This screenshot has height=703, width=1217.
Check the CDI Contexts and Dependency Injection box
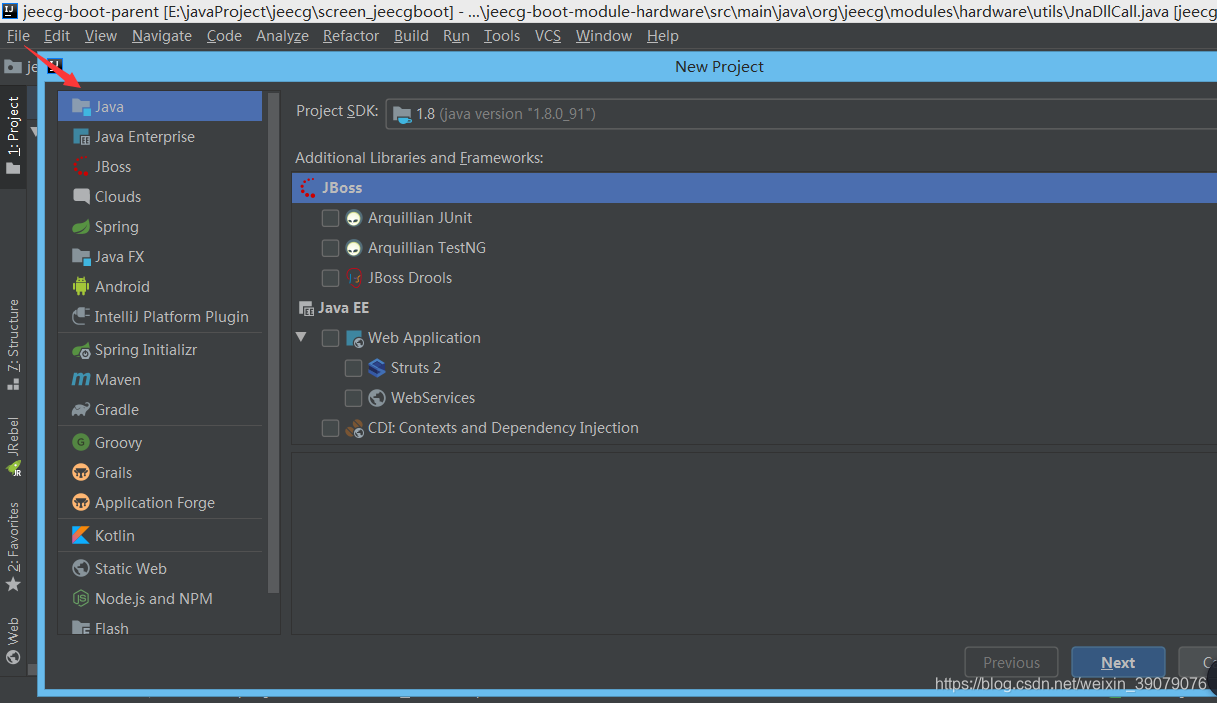point(330,428)
